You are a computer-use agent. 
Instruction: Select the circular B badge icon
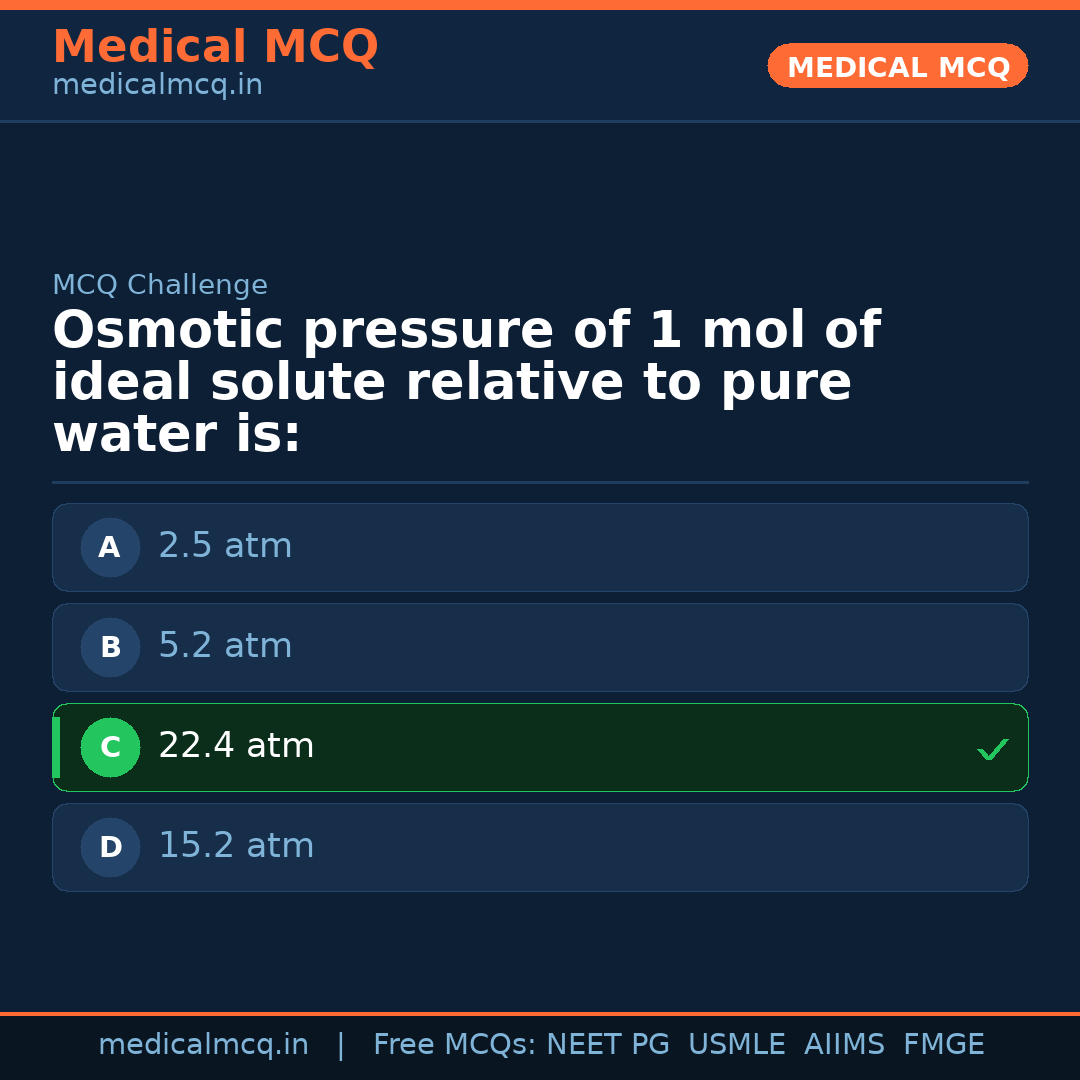(110, 647)
